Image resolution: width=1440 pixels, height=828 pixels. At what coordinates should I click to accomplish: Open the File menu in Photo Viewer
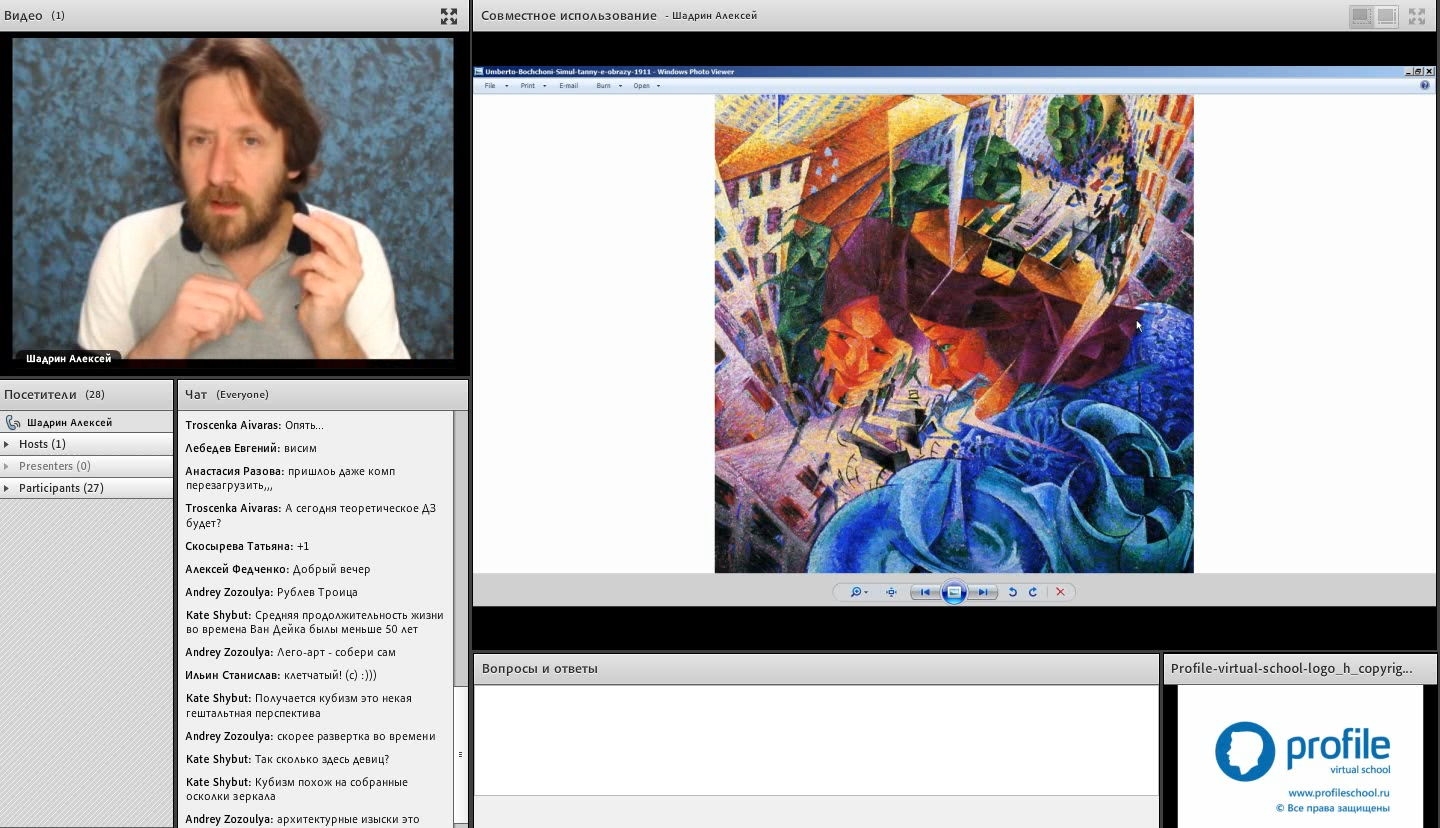496,86
